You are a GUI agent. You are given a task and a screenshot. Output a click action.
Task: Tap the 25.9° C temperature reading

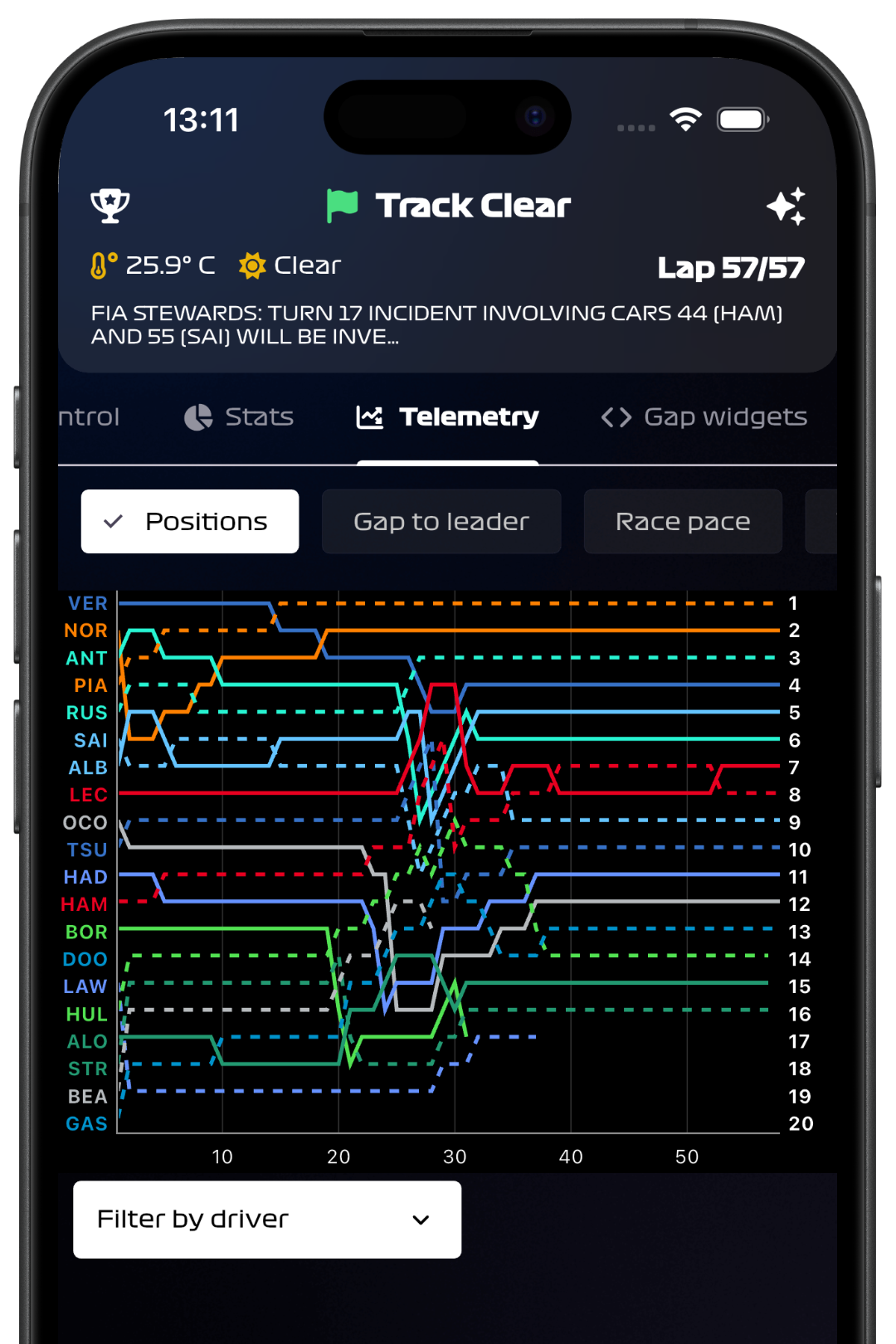tap(170, 265)
